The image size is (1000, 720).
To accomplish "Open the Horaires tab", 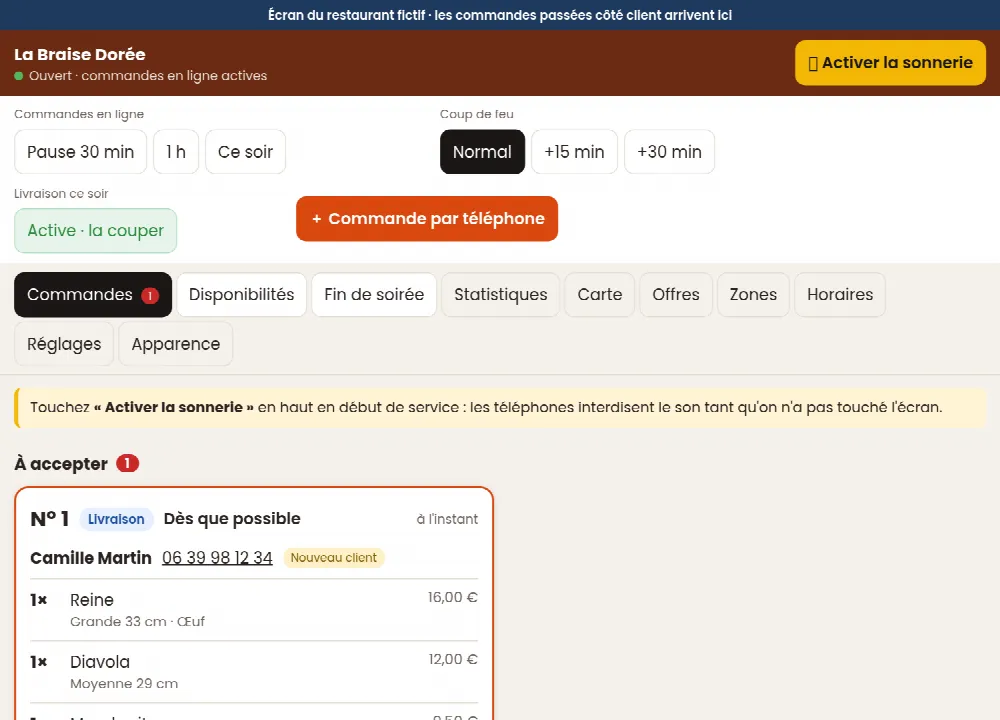I will click(840, 295).
